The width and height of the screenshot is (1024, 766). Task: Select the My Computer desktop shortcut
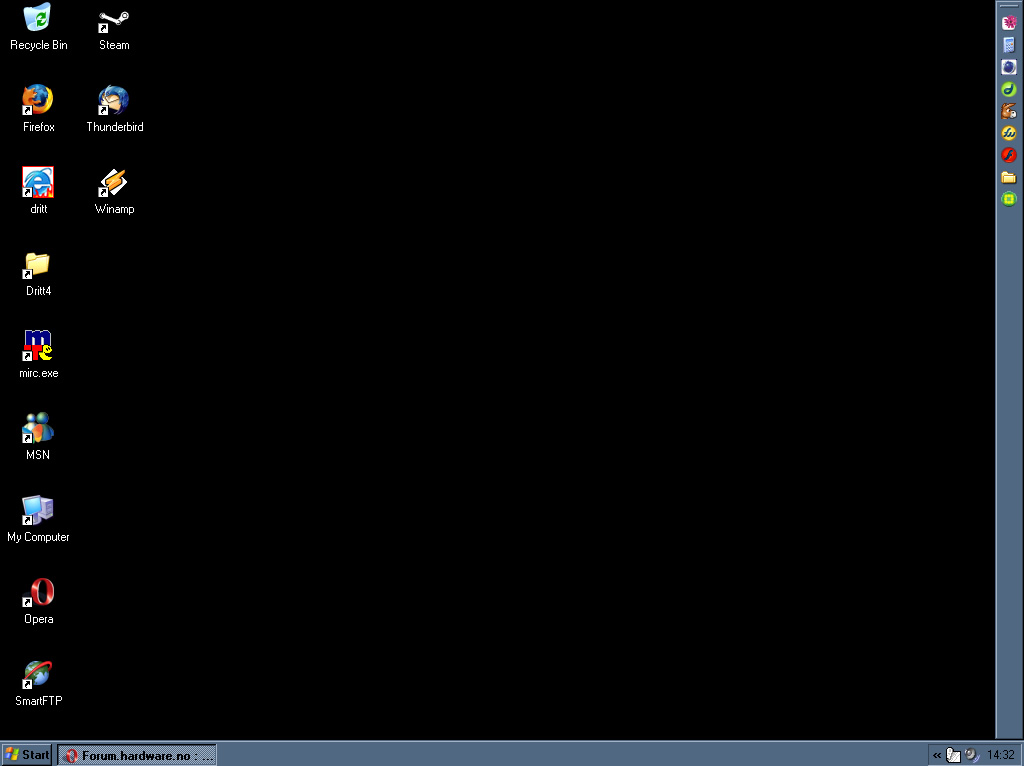[x=38, y=519]
